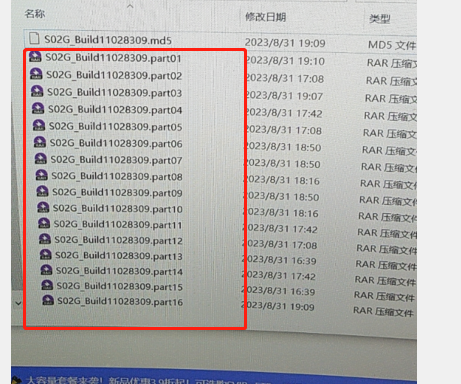The image size is (461, 384).
Task: Select file name S02G_Build11028309.part06
Action: point(116,143)
